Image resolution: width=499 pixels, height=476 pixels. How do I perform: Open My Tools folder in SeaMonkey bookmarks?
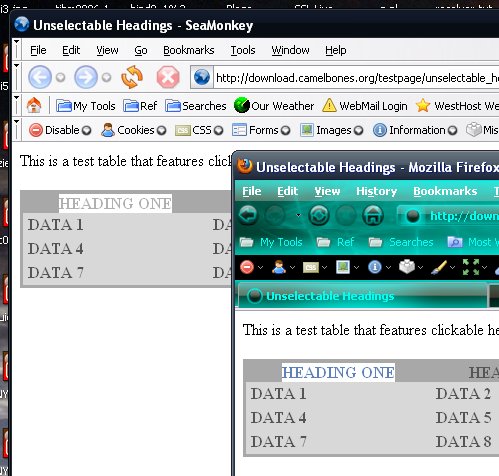(86, 106)
